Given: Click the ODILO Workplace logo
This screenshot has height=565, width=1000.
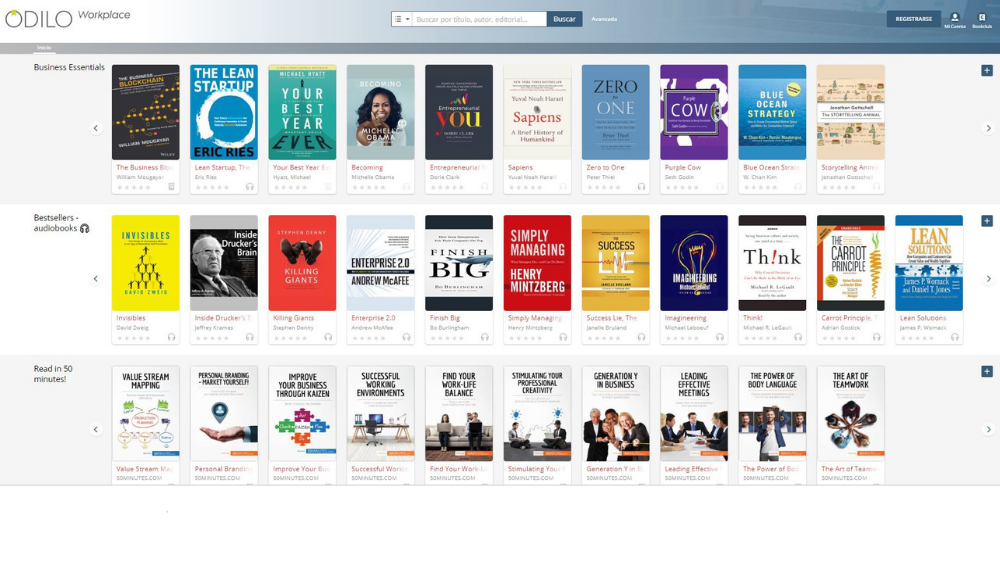Looking at the screenshot, I should pyautogui.click(x=68, y=18).
